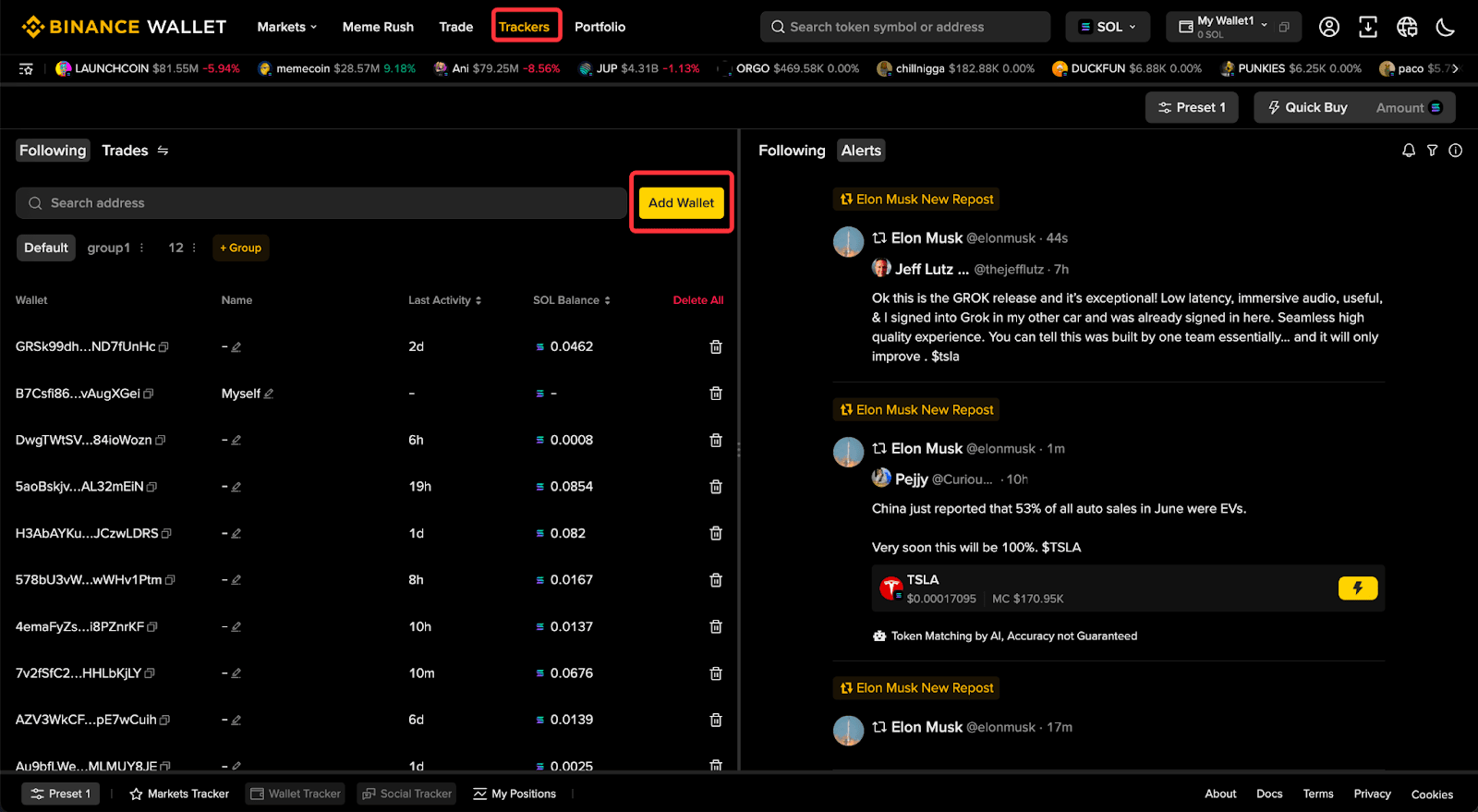Click the token search field
1478x812 pixels.
point(905,27)
